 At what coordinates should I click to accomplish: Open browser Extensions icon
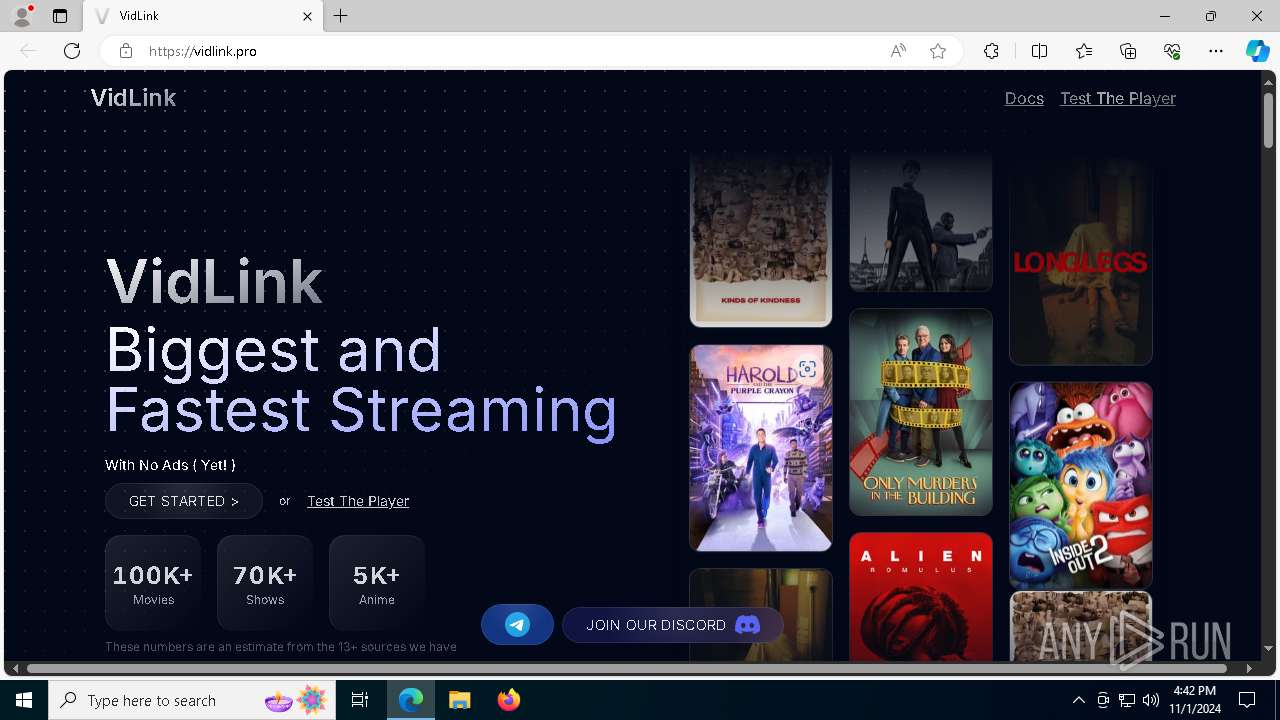click(991, 51)
